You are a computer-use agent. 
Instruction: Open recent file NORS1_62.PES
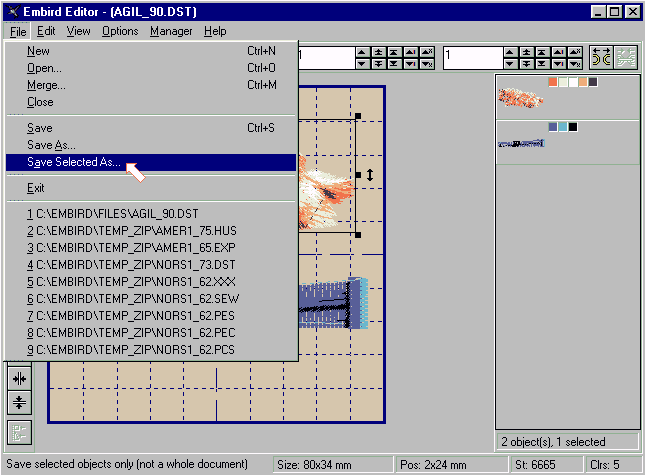(151, 316)
